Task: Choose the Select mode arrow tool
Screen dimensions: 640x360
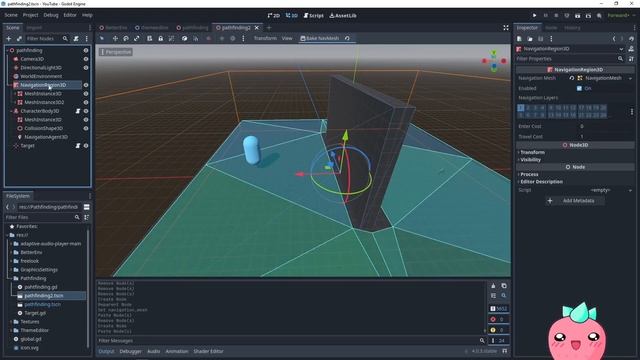Action: [x=102, y=38]
